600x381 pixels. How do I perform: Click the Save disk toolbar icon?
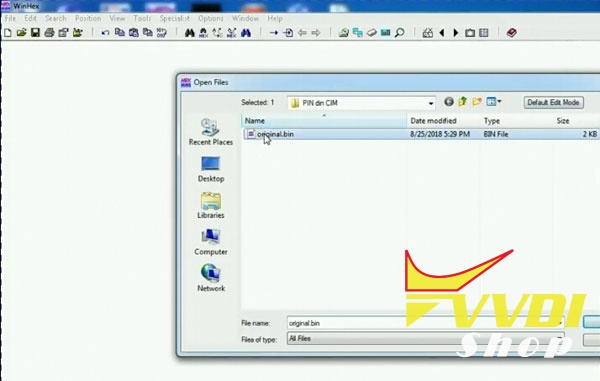pos(35,33)
